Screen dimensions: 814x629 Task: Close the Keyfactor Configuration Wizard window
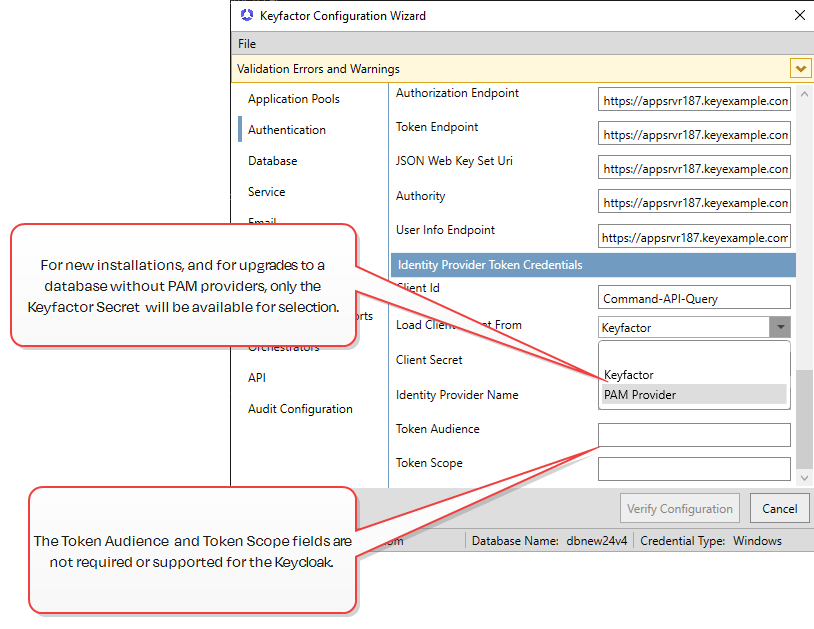point(799,15)
